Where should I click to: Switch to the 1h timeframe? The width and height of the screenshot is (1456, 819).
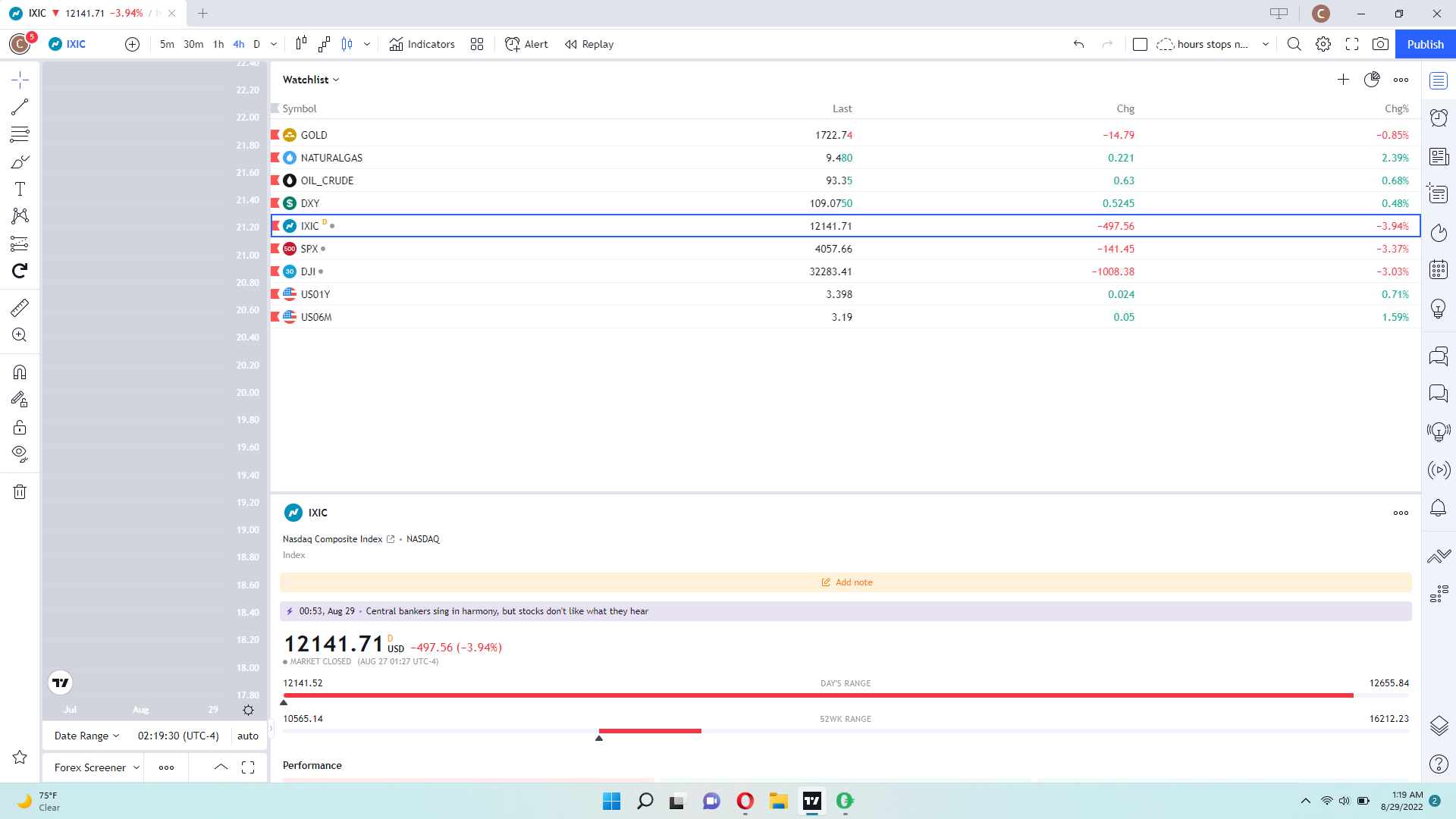click(x=218, y=44)
